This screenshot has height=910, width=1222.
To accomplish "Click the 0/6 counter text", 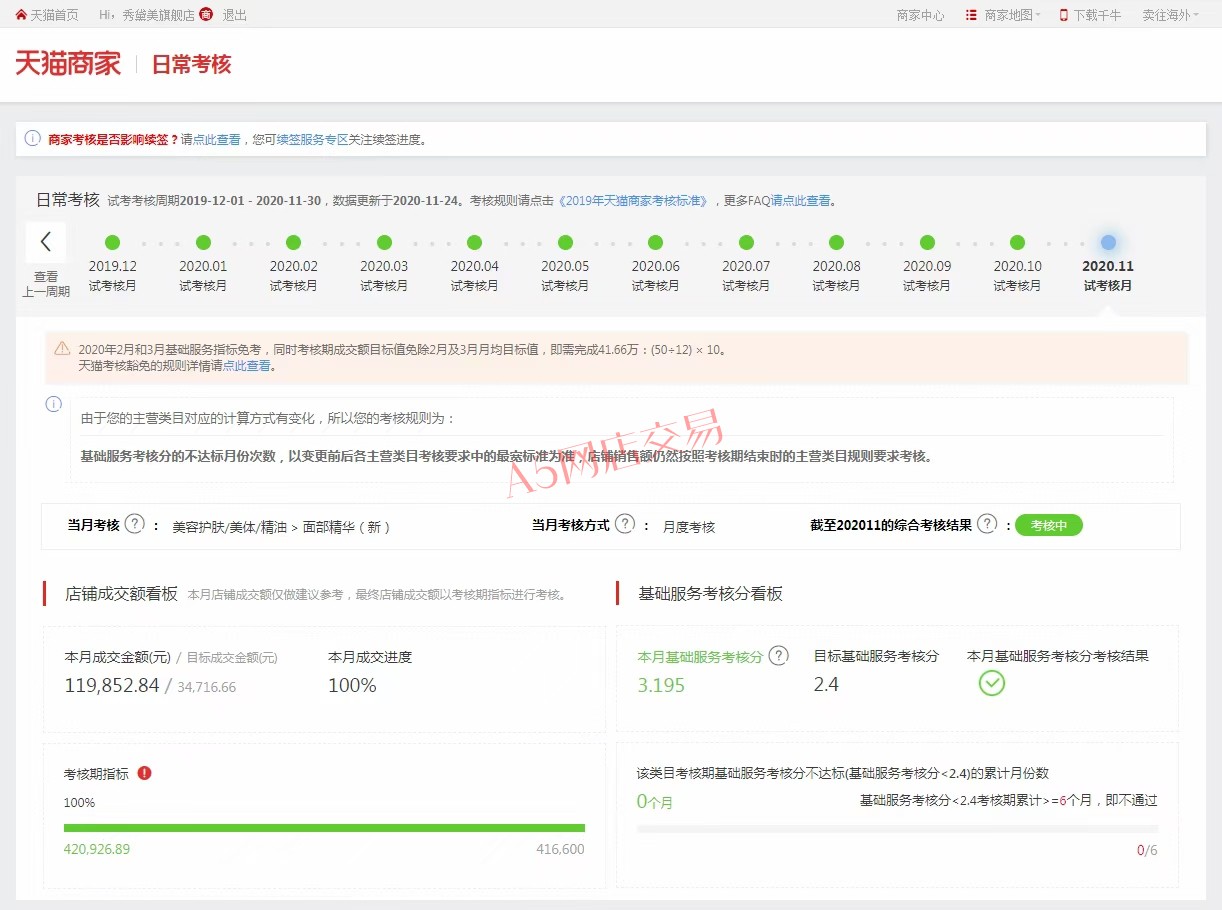I will coord(1147,850).
